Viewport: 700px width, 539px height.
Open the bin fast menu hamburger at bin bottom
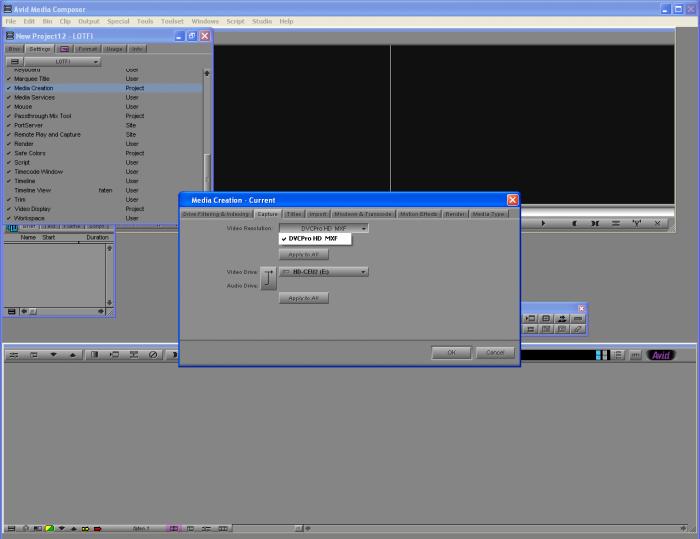click(12, 311)
